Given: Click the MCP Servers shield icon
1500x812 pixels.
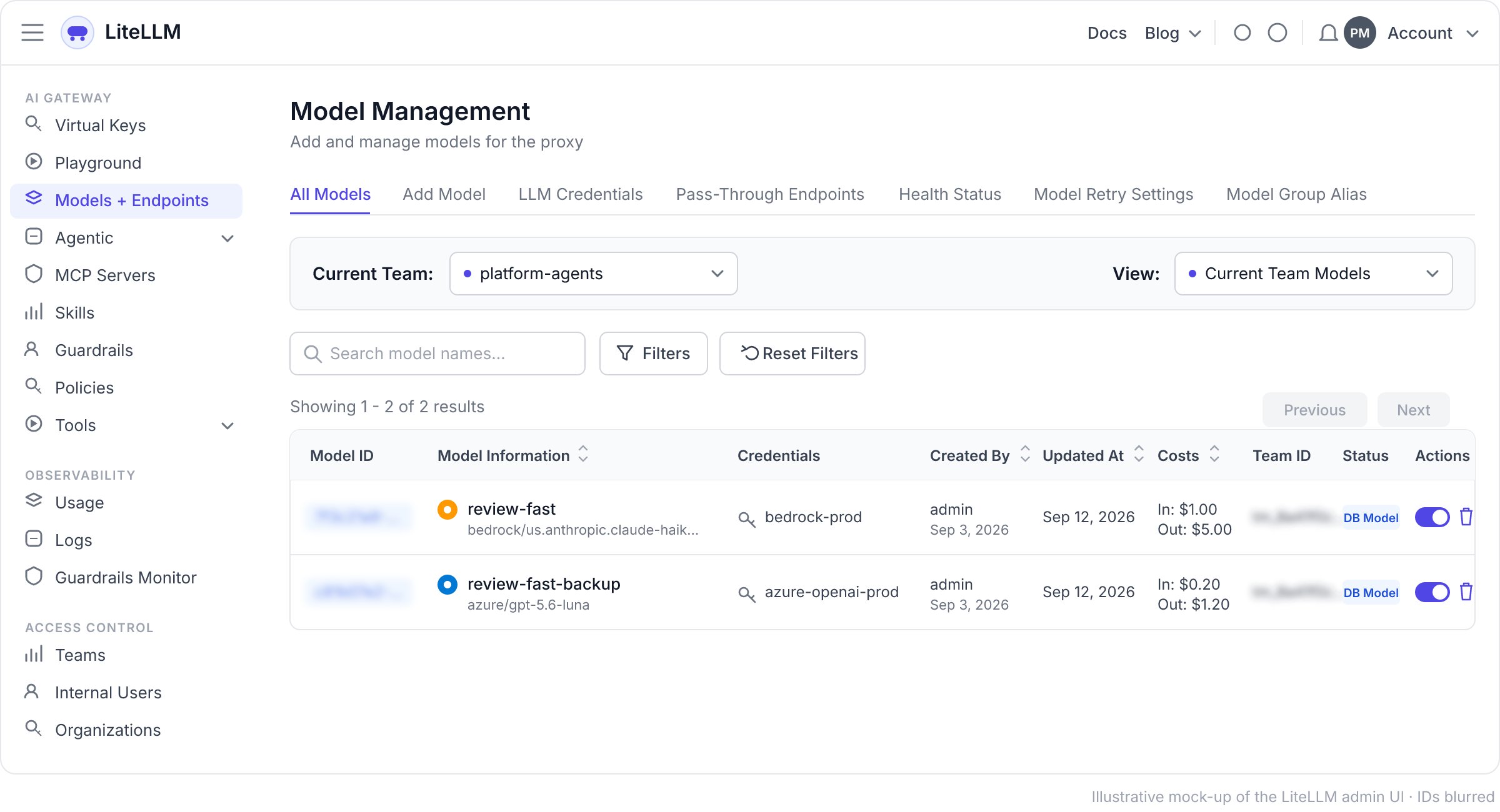Looking at the screenshot, I should point(34,274).
